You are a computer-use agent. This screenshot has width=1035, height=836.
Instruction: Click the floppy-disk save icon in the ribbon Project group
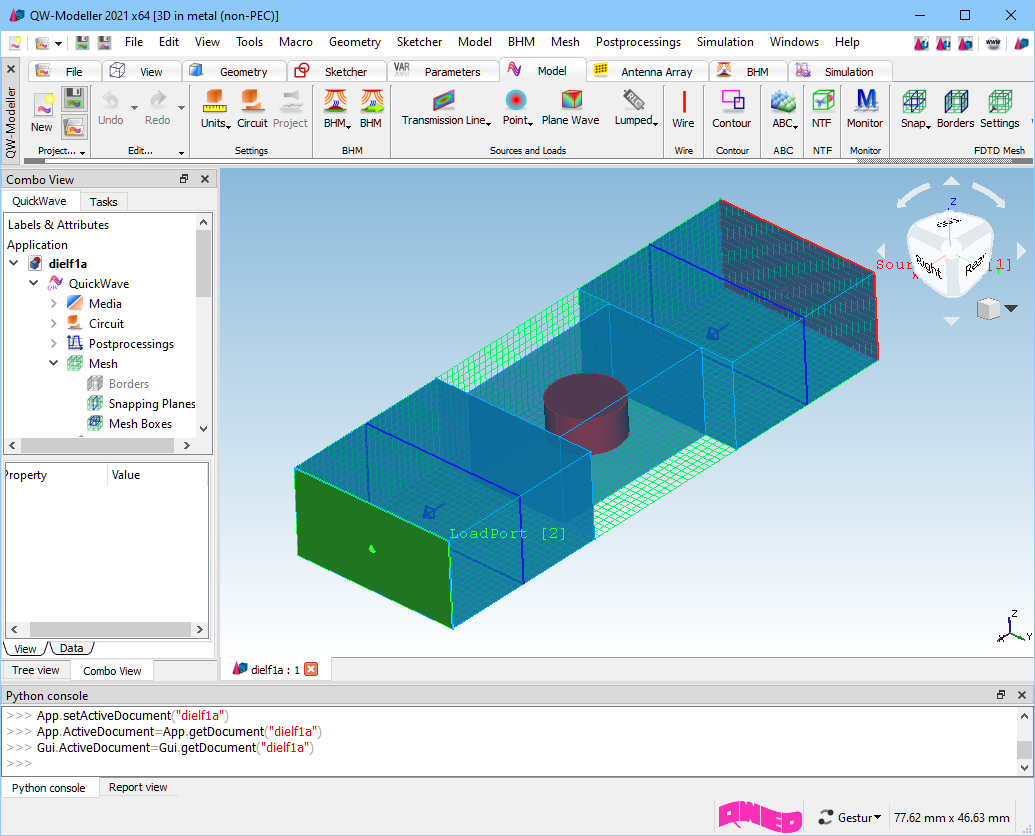pos(74,99)
